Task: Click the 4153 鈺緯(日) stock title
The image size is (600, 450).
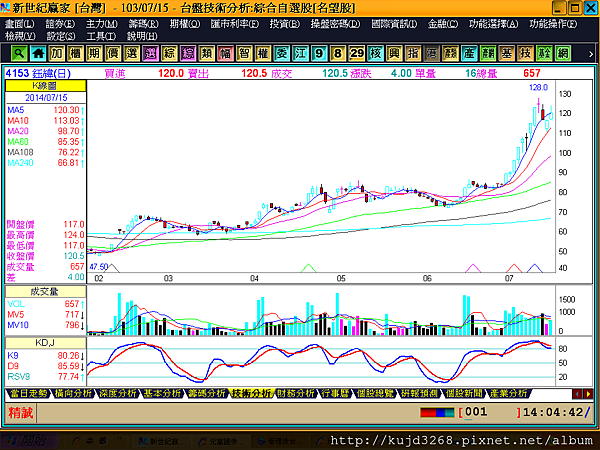Action: click(38, 73)
